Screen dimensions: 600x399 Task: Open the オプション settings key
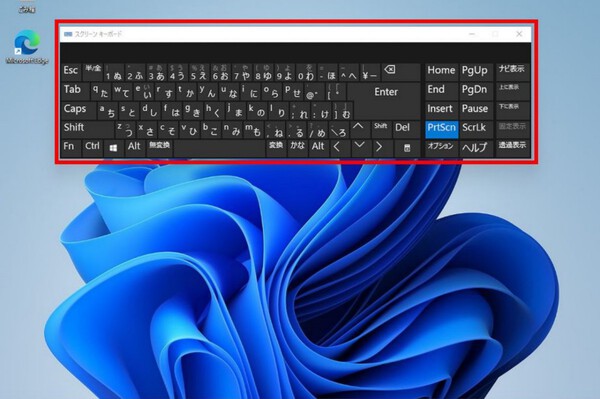[x=442, y=148]
